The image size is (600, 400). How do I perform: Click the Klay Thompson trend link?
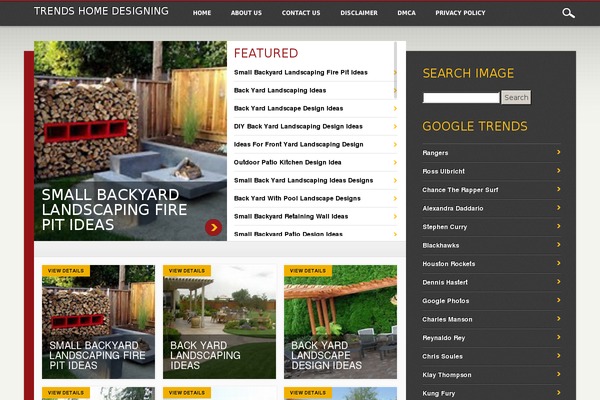click(447, 375)
